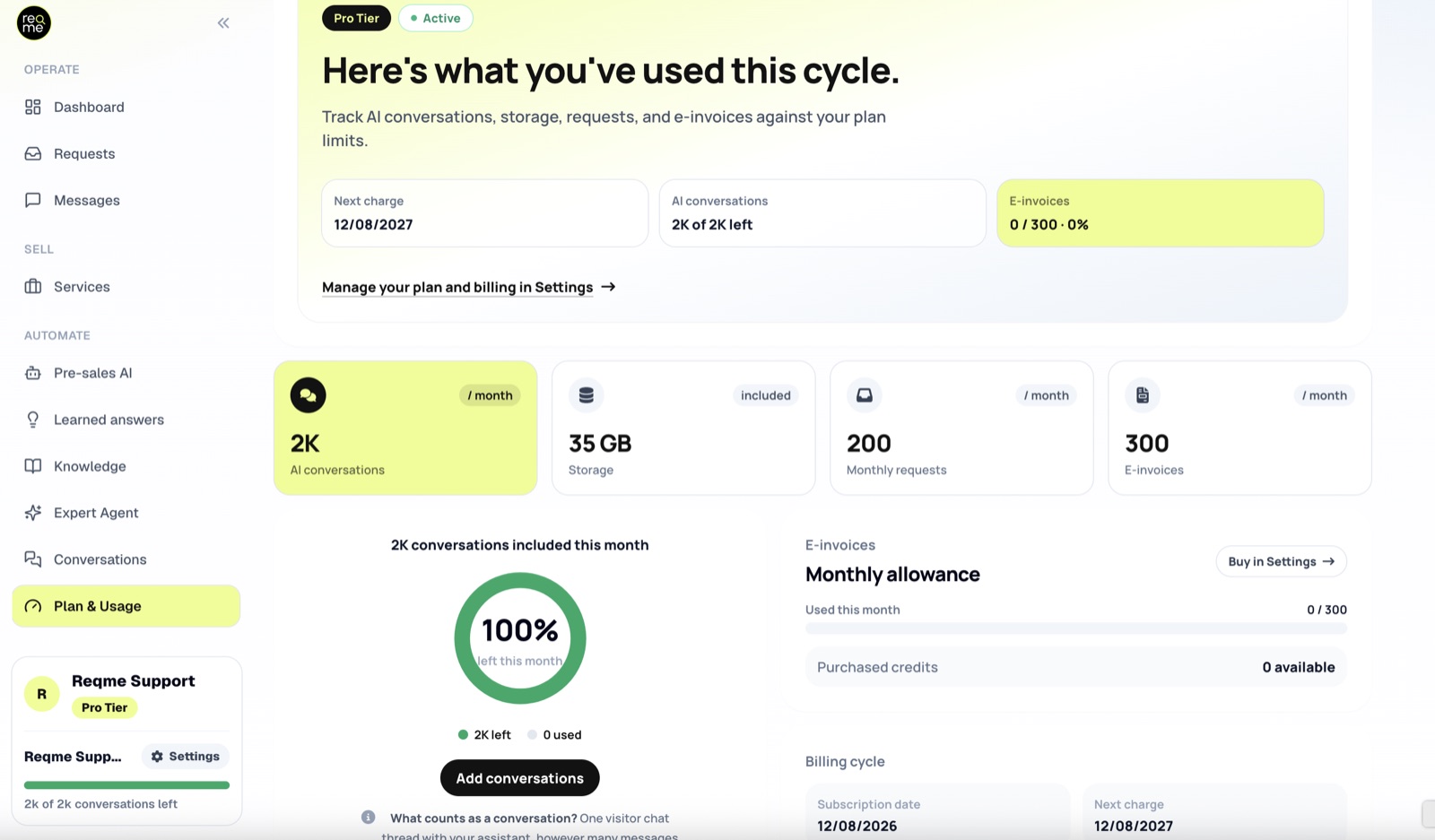Image resolution: width=1435 pixels, height=840 pixels.
Task: Open the Services section
Action: pos(126,287)
